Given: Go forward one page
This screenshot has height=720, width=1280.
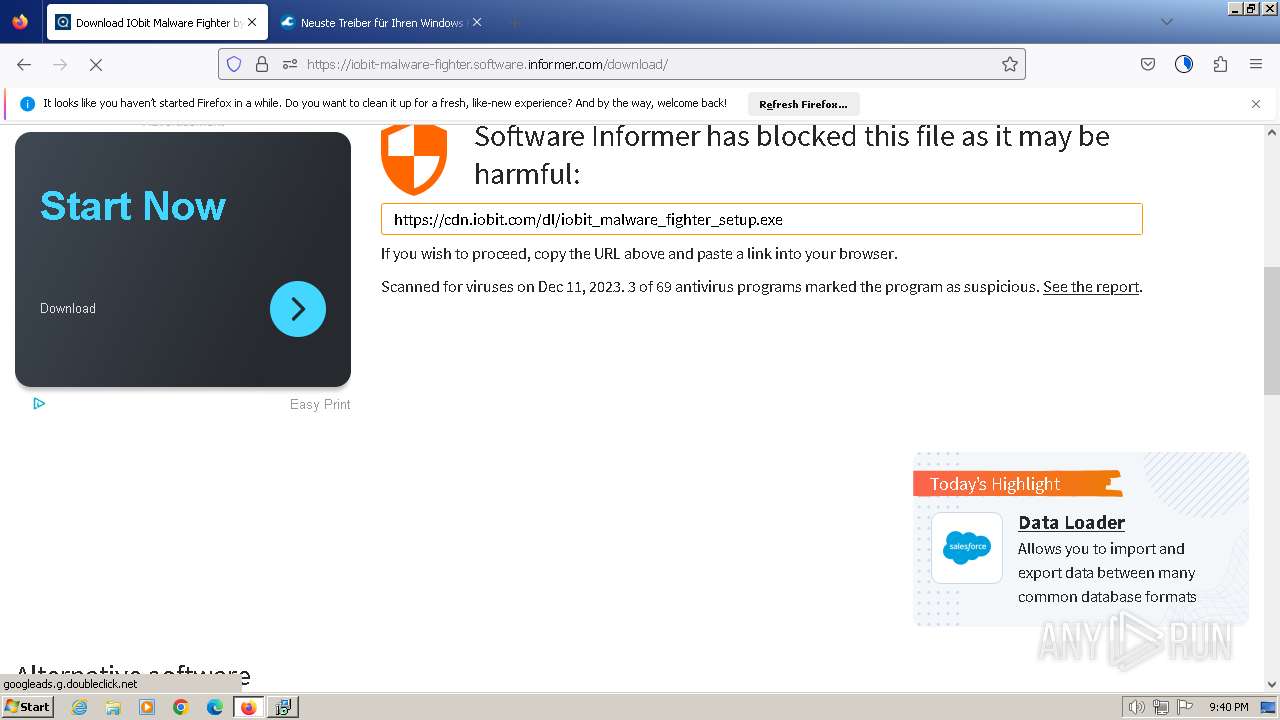Looking at the screenshot, I should (x=60, y=64).
